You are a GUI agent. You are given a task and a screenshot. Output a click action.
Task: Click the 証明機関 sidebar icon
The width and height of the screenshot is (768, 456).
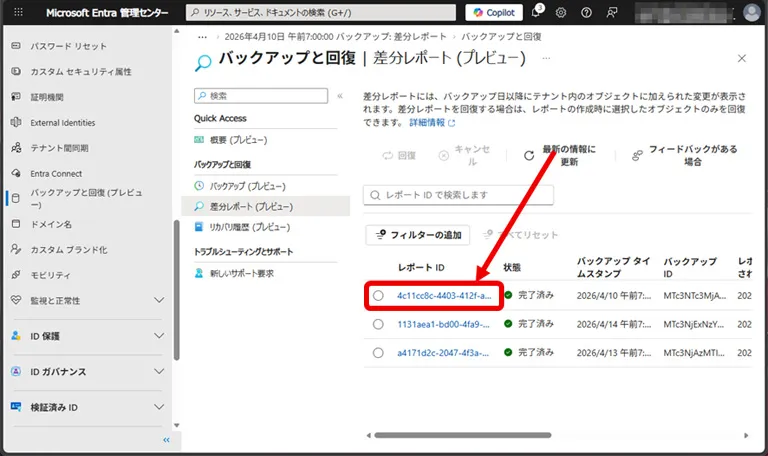click(16, 96)
